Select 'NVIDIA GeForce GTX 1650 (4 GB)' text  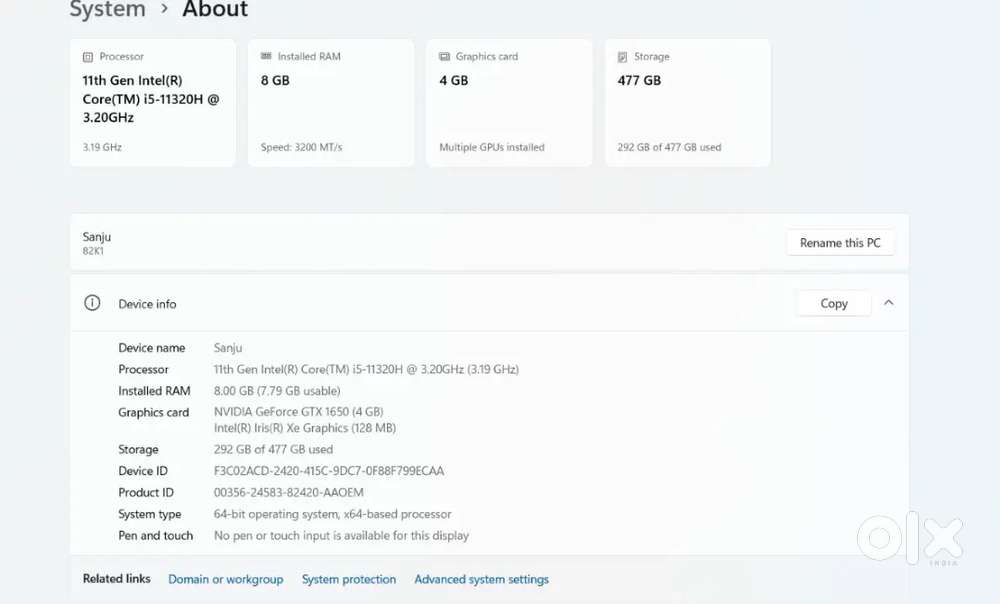point(298,412)
